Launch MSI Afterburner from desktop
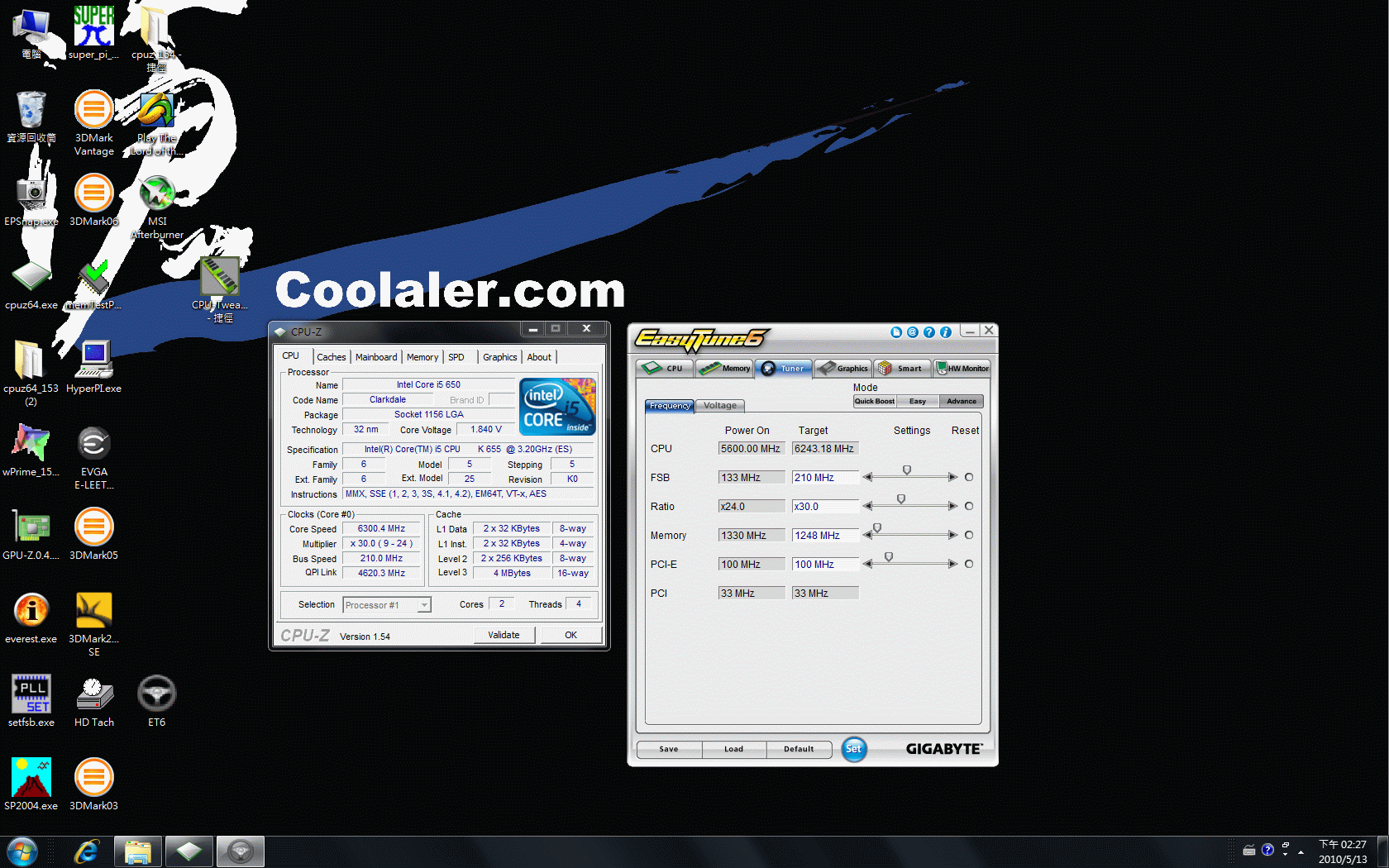1389x868 pixels. pyautogui.click(x=157, y=207)
